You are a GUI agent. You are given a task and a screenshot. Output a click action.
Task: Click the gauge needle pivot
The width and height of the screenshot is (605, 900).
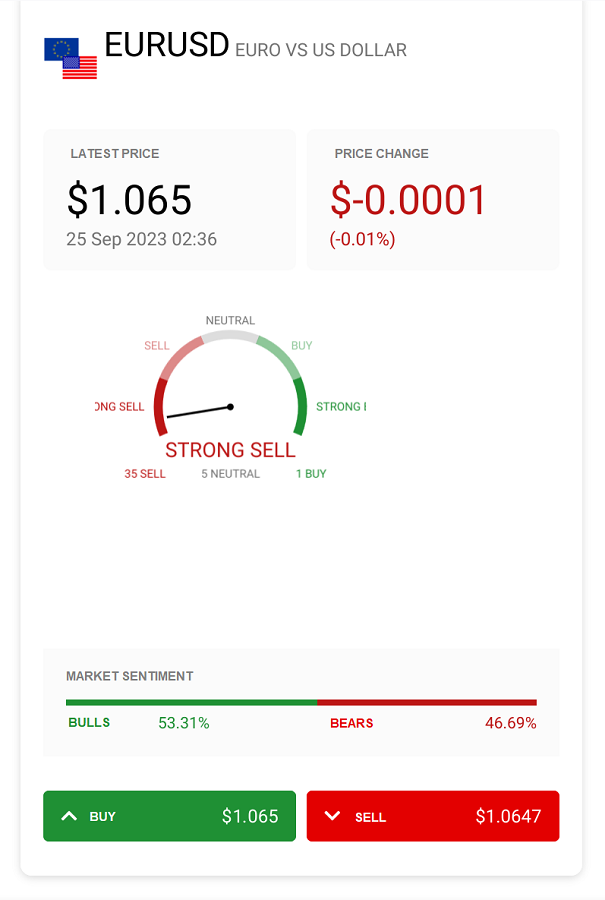(230, 406)
